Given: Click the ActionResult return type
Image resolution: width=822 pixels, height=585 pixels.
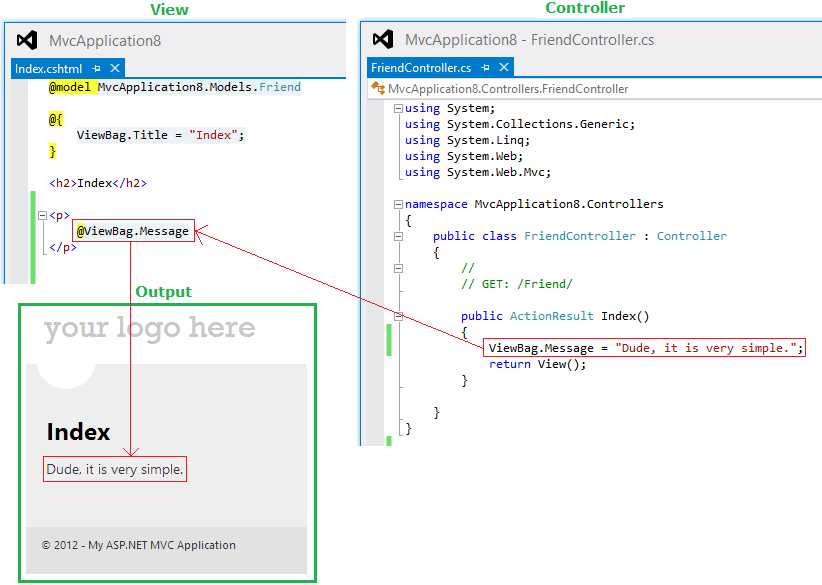Looking at the screenshot, I should pos(551,316).
